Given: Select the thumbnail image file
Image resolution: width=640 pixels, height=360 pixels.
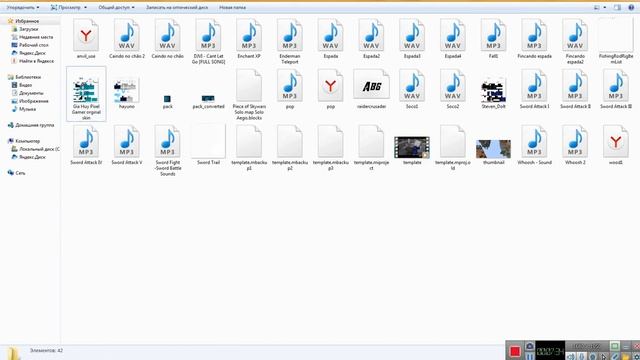Looking at the screenshot, I should pyautogui.click(x=493, y=149).
